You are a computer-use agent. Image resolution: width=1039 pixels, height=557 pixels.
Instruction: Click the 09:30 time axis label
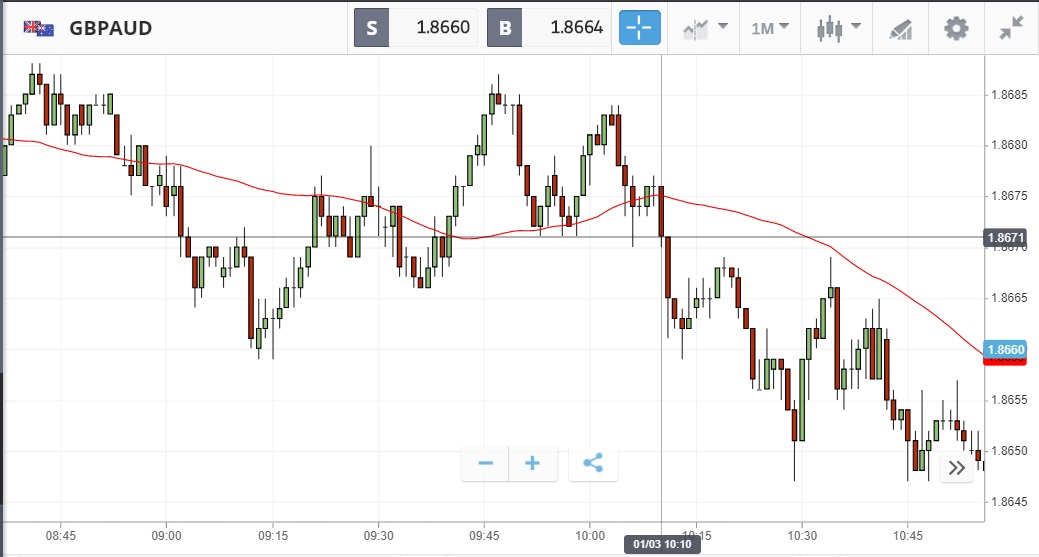coord(379,535)
